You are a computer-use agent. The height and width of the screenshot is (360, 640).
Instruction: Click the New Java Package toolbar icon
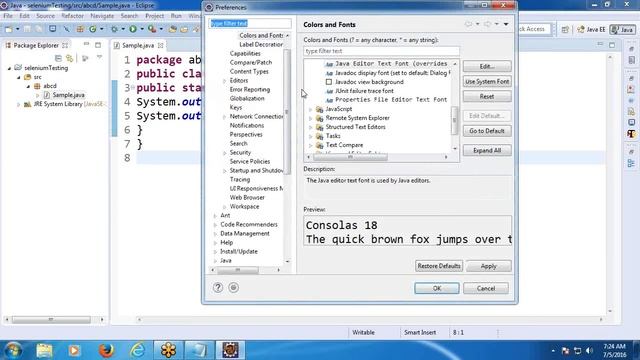pos(80,29)
